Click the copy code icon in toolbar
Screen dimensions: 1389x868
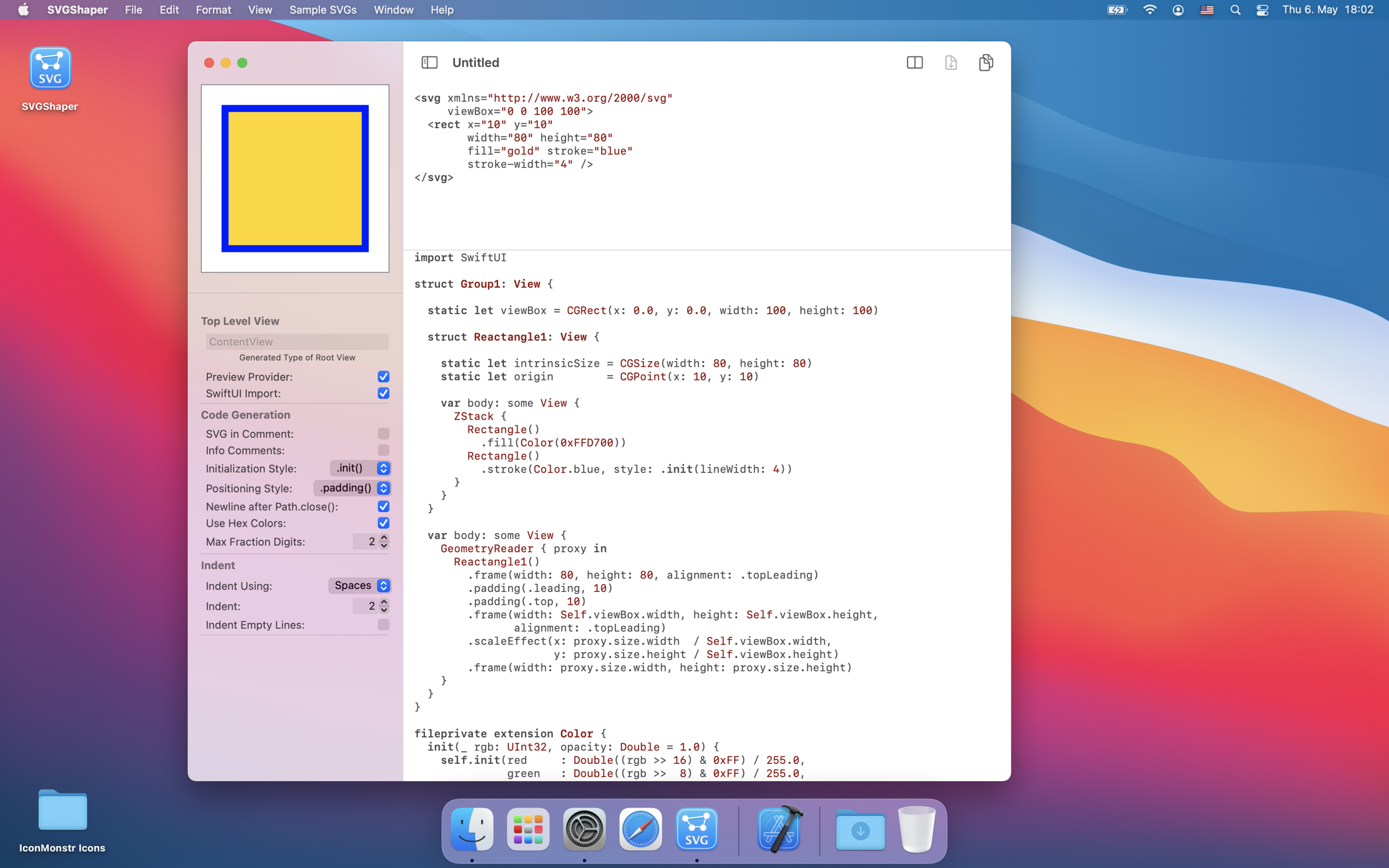[x=985, y=62]
